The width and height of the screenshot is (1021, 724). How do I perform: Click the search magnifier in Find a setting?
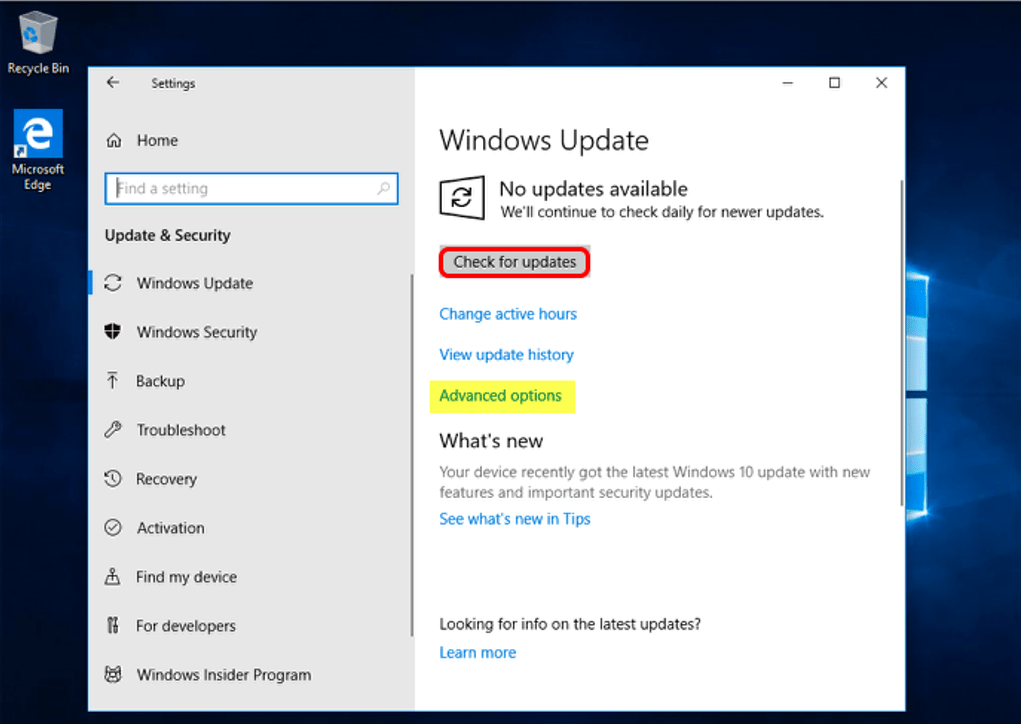383,188
